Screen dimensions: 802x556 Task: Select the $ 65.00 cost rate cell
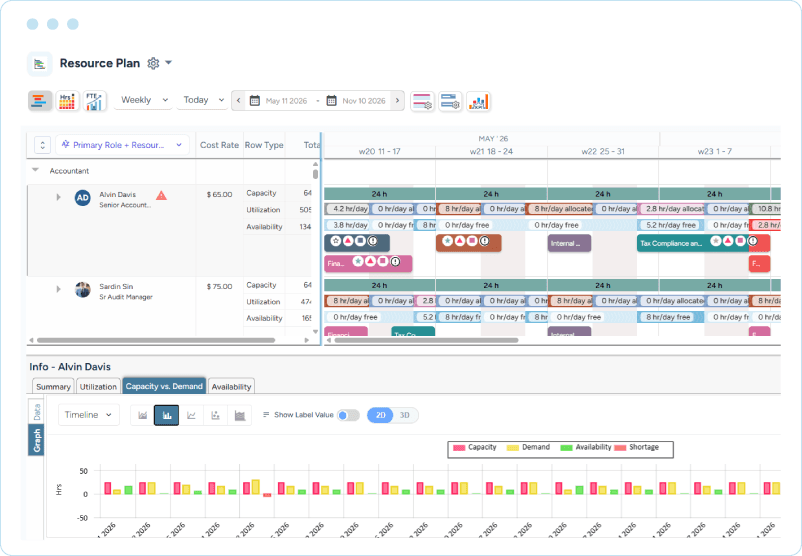point(219,194)
